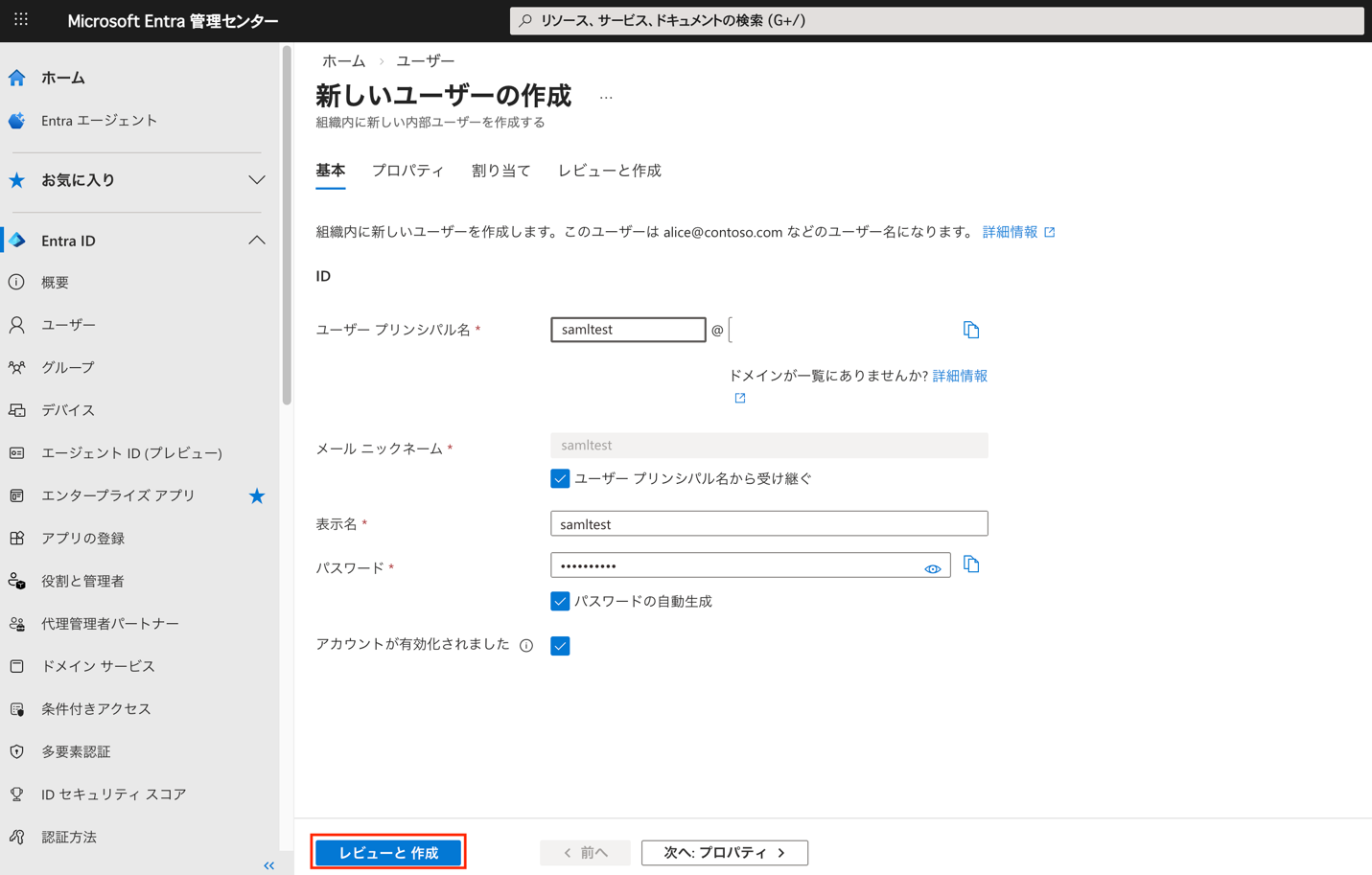Viewport: 1372px width, 875px height.
Task: Copy the generated password using the copy icon
Action: 971,564
